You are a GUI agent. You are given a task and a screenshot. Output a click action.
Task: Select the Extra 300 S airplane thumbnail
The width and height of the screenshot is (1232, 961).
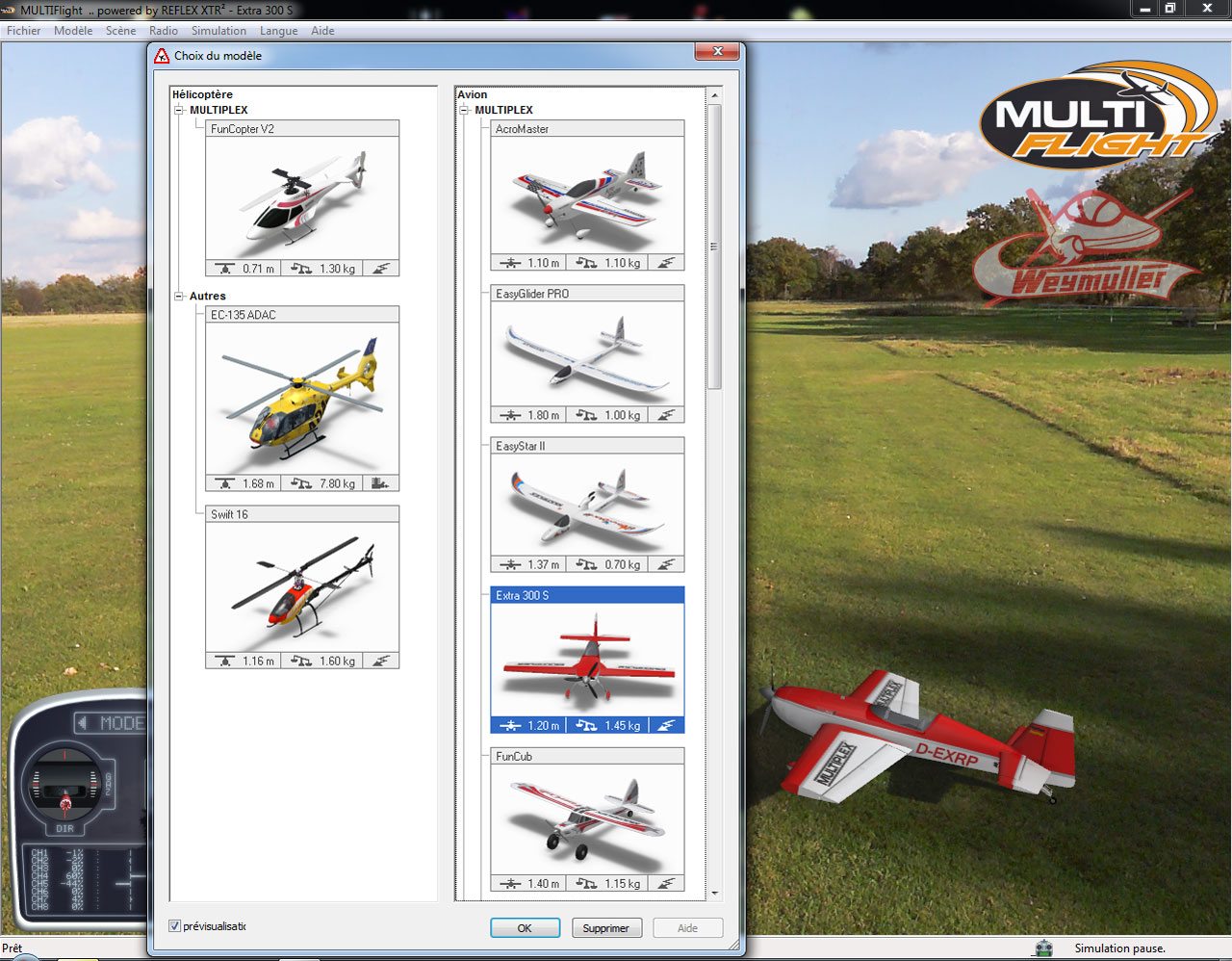(x=587, y=660)
